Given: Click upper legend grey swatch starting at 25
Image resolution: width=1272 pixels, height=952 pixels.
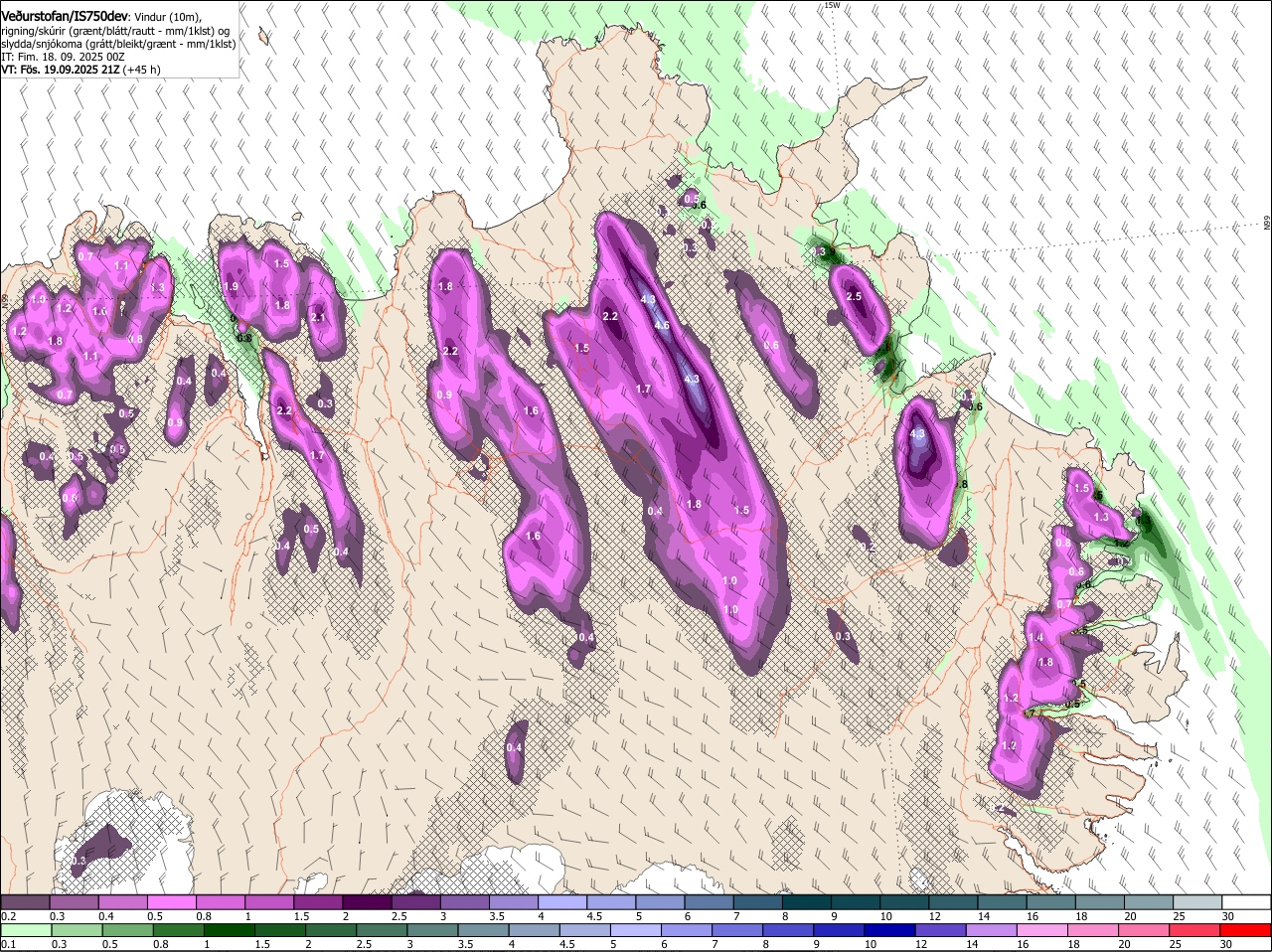Looking at the screenshot, I should [x=1197, y=902].
